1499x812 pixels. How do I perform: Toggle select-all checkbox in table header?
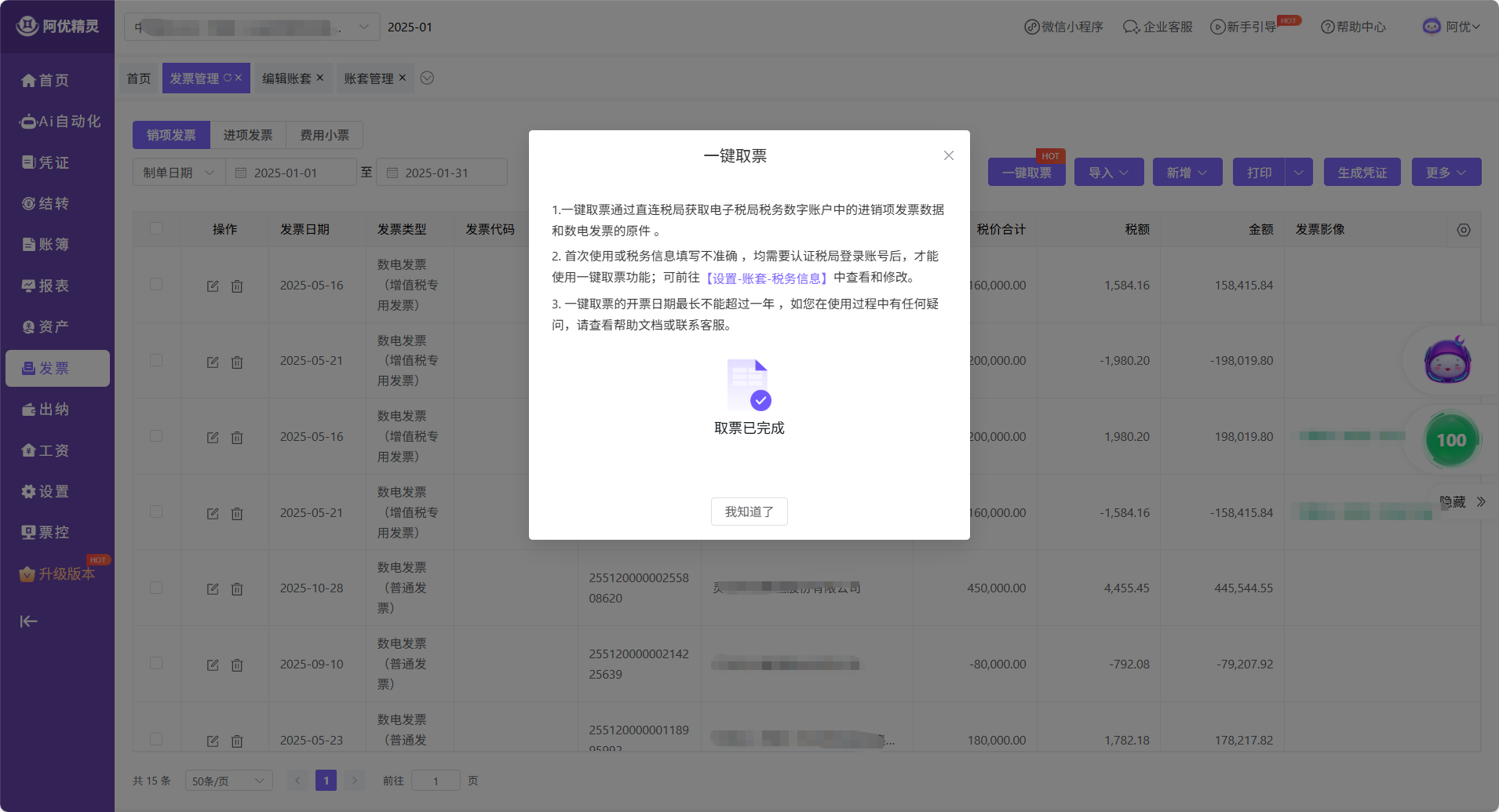click(x=156, y=228)
